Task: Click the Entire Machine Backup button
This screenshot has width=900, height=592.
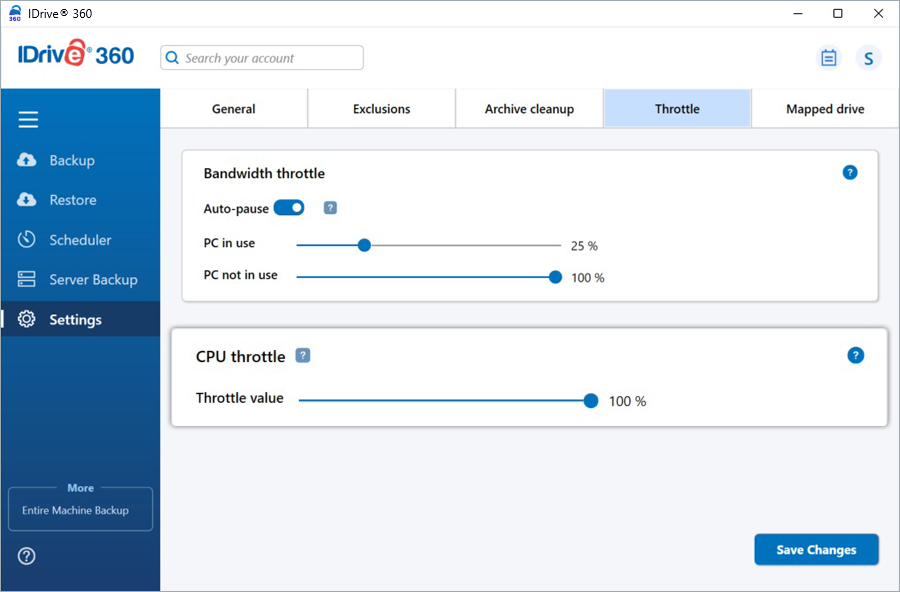Action: pos(80,510)
